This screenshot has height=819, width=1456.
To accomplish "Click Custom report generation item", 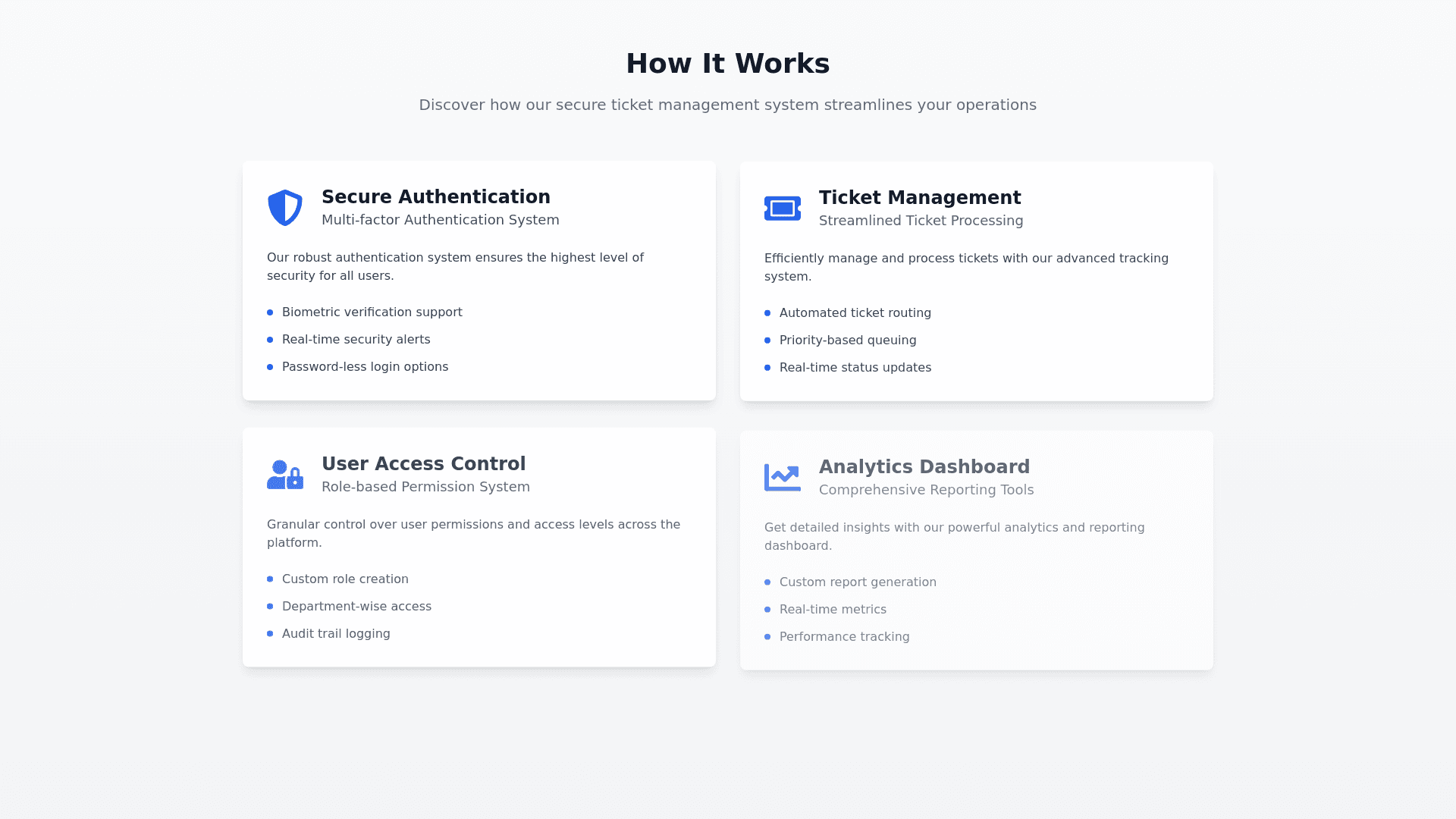I will (x=857, y=582).
